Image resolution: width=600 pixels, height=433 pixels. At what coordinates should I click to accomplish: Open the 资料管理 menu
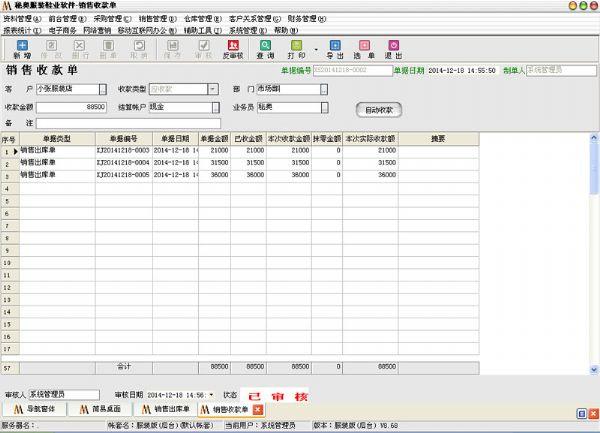[22, 19]
